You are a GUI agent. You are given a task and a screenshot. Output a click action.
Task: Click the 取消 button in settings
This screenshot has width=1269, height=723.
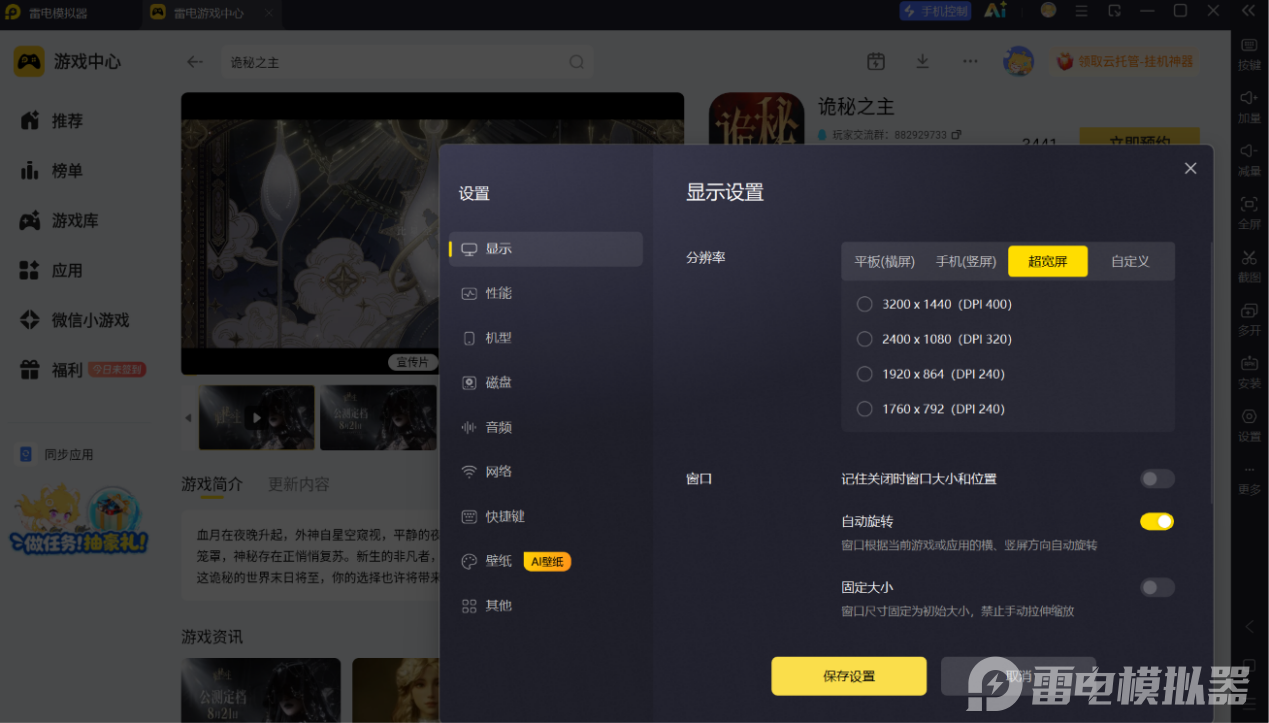(1018, 676)
